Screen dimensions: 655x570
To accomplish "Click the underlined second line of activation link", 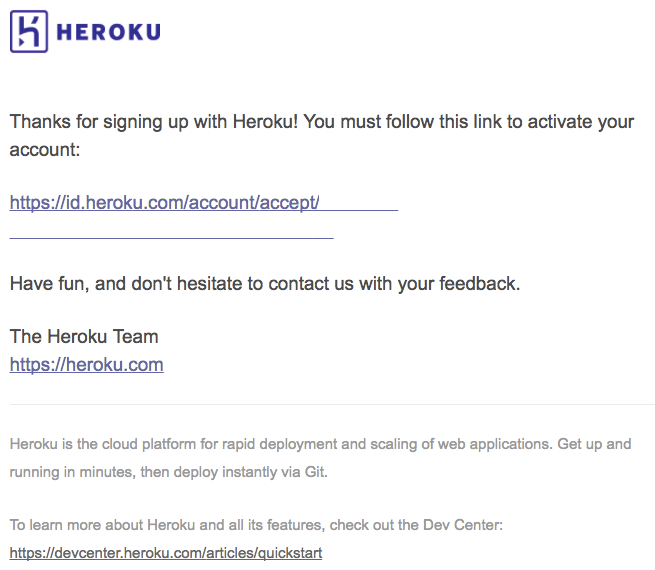I will 172,236.
